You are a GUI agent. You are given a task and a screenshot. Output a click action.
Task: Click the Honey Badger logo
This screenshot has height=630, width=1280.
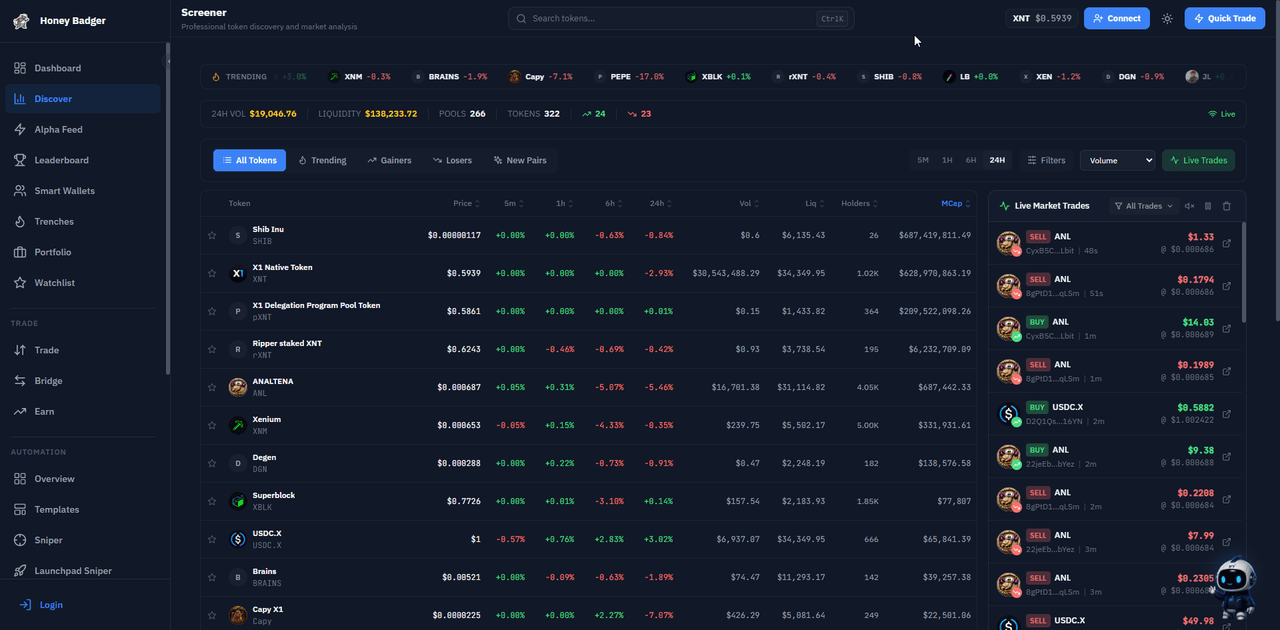click(21, 21)
